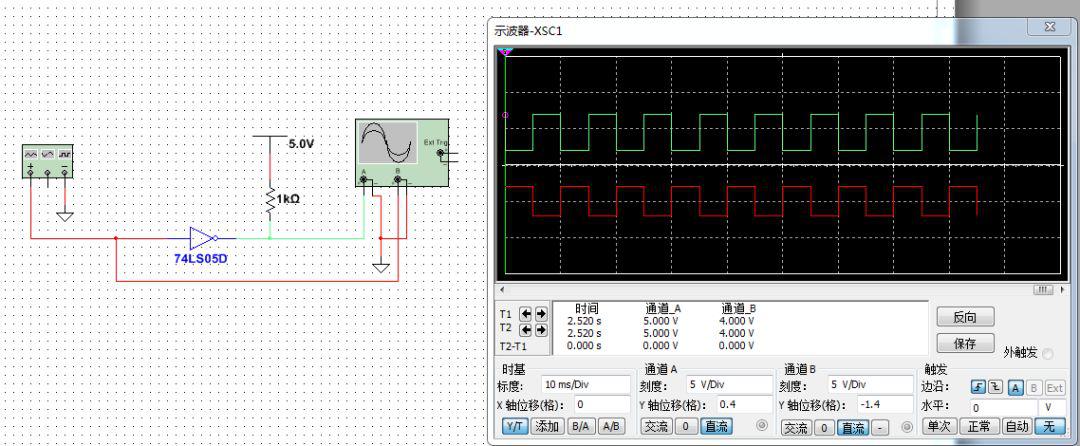
Task: Select the 1kΩ resistor component
Action: [x=270, y=199]
